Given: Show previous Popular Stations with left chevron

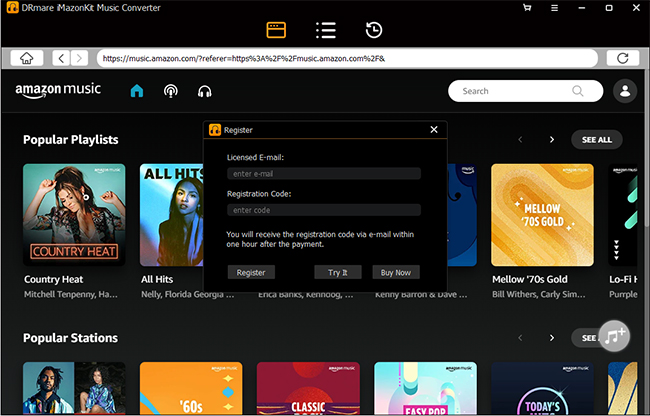Looking at the screenshot, I should pos(520,338).
